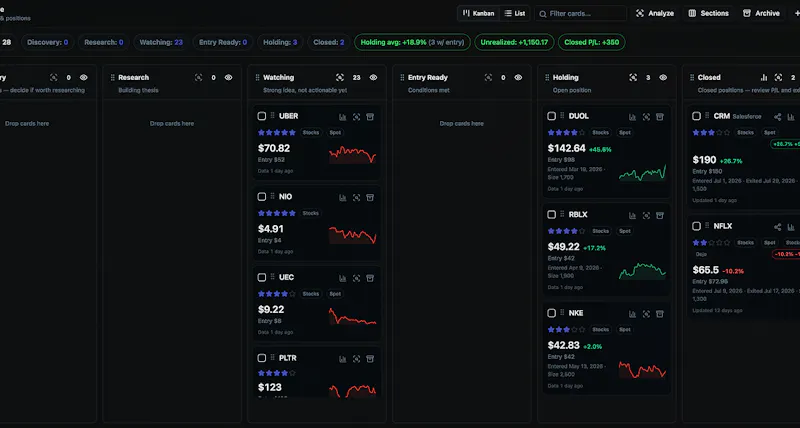Open chart icon on UEC card

(342, 278)
